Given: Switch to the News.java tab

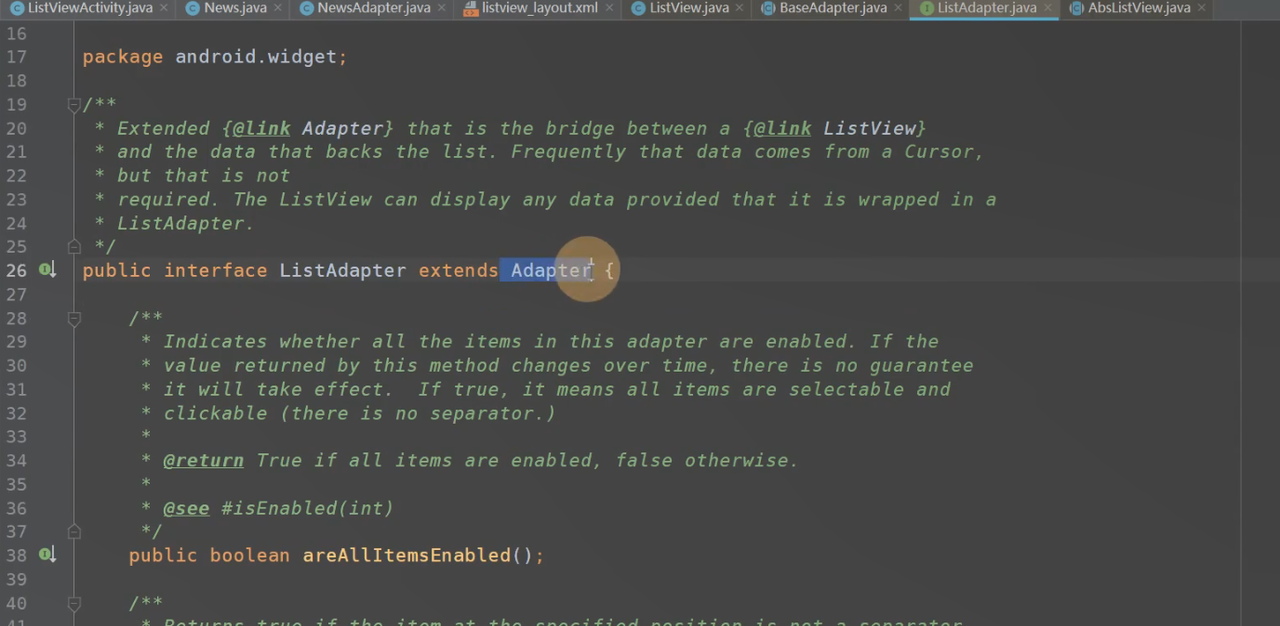Looking at the screenshot, I should pos(235,8).
